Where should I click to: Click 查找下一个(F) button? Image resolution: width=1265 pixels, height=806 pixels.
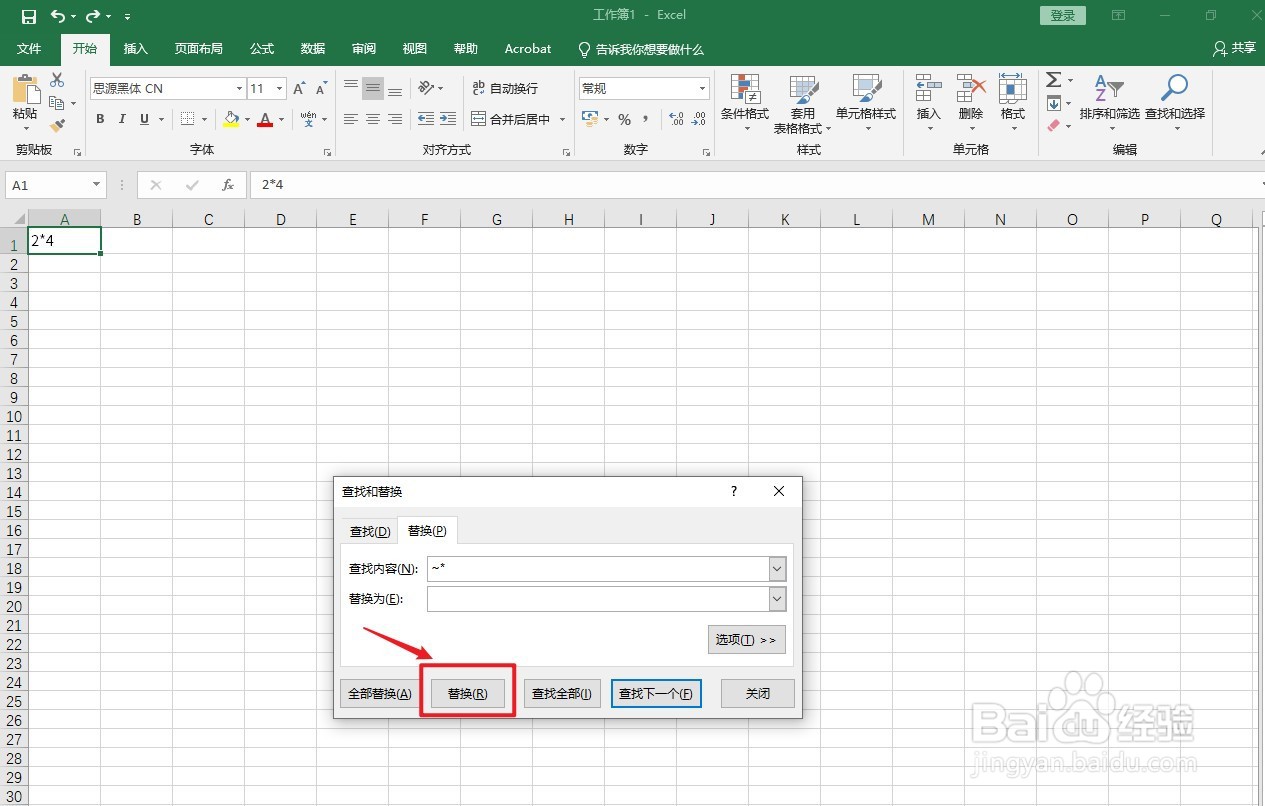tap(656, 694)
